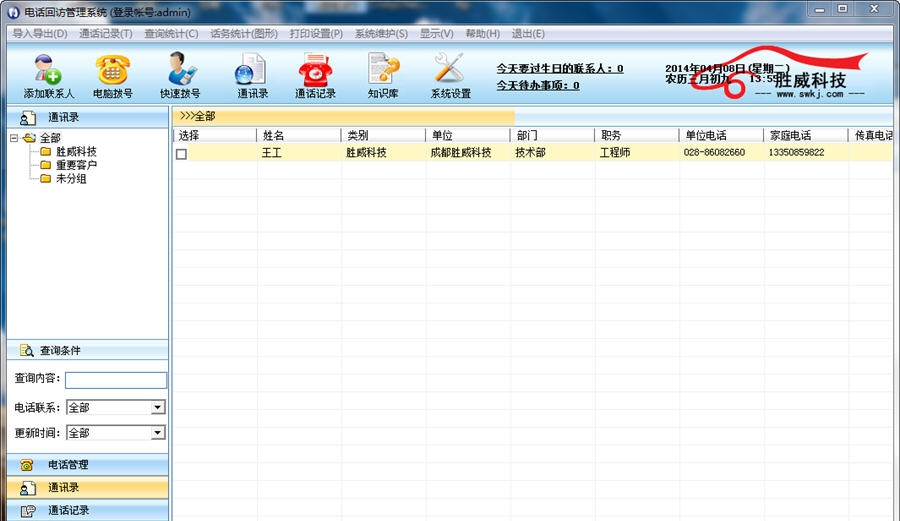900x521 pixels.
Task: Open the 查询统计(C) menu
Action: [x=171, y=33]
